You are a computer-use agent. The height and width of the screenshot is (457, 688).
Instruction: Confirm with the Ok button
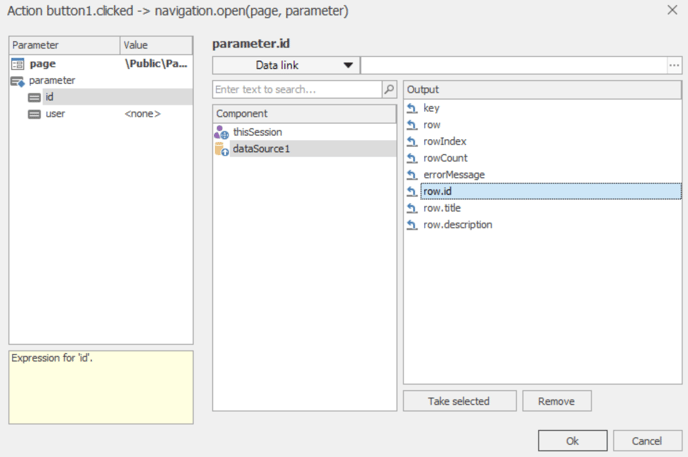[573, 441]
